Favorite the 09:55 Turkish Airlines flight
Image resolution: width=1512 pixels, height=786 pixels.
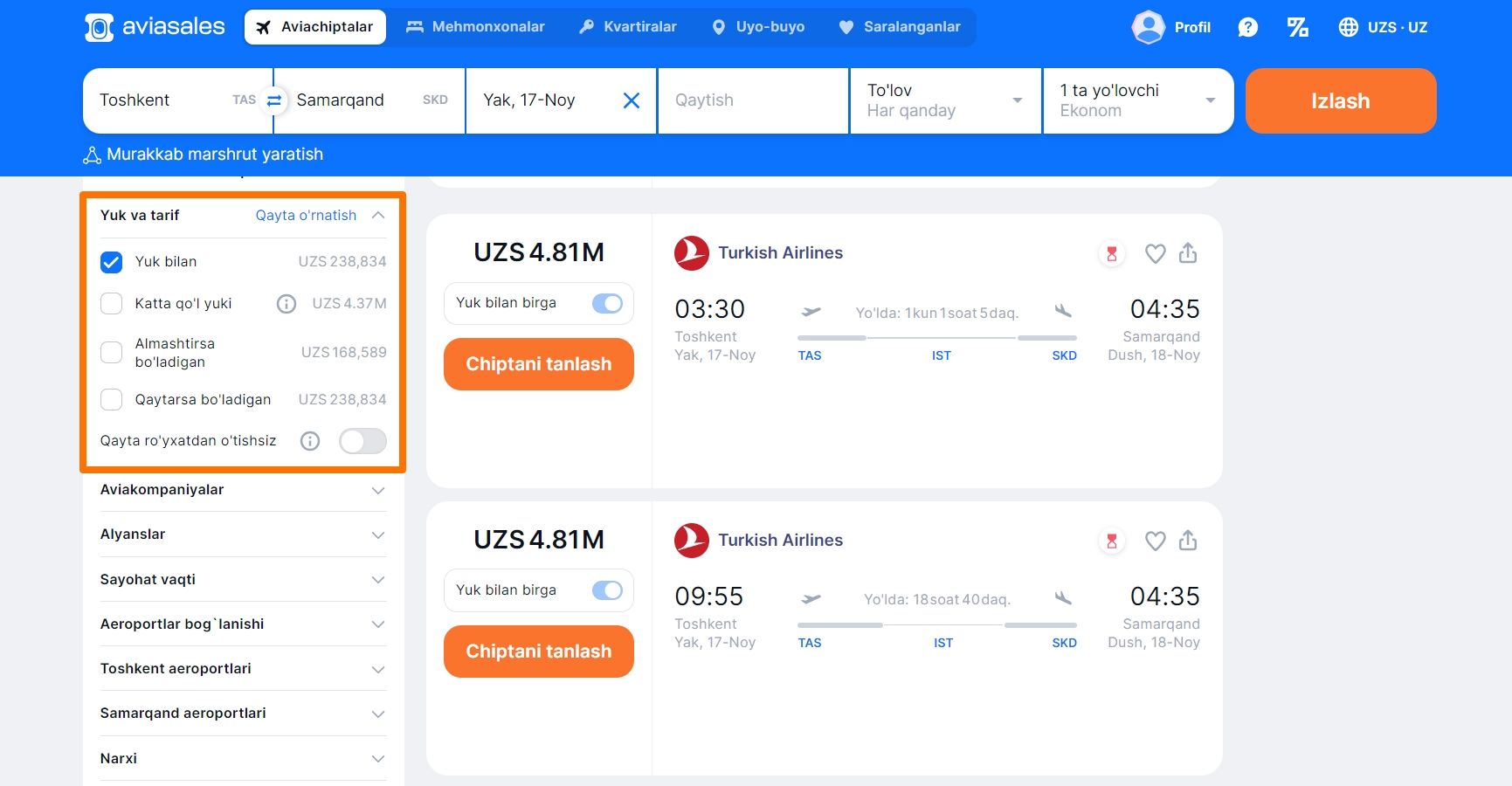1156,541
